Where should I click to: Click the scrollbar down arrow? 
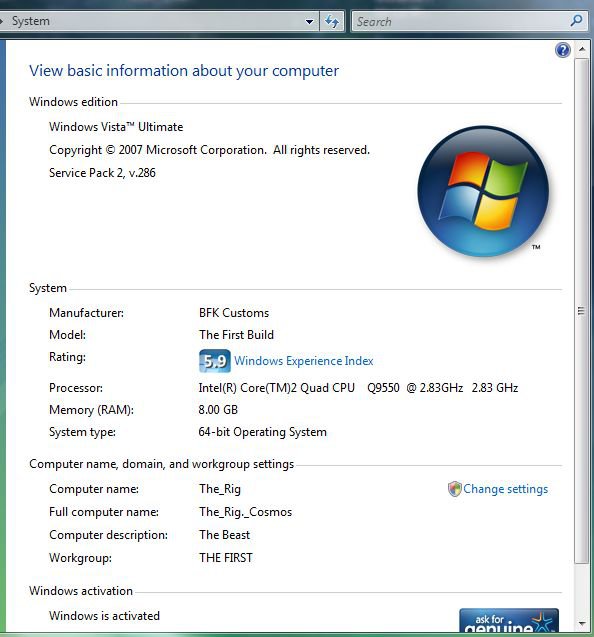tap(582, 623)
